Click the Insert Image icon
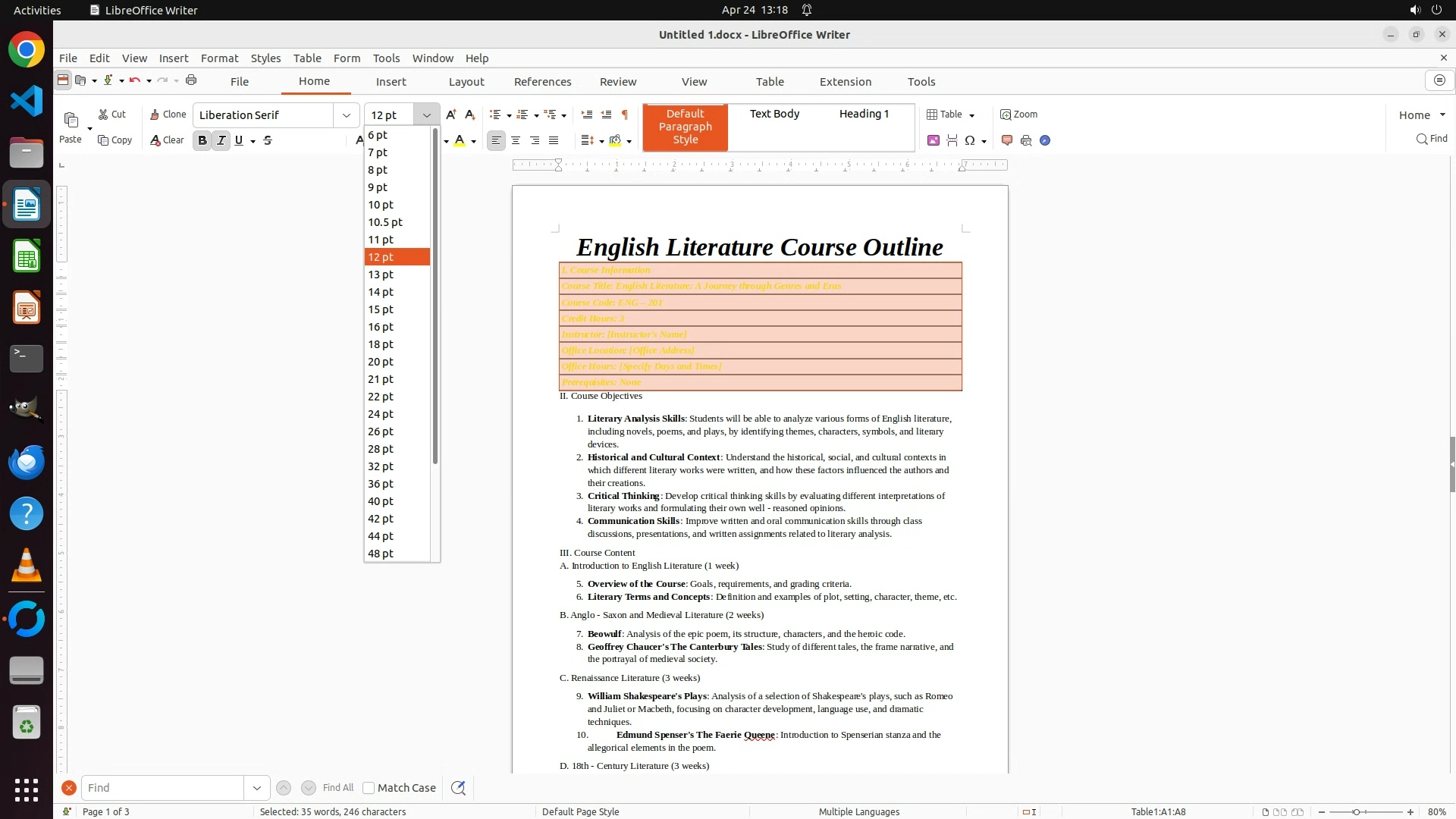Viewport: 1456px width, 819px height. (x=934, y=140)
